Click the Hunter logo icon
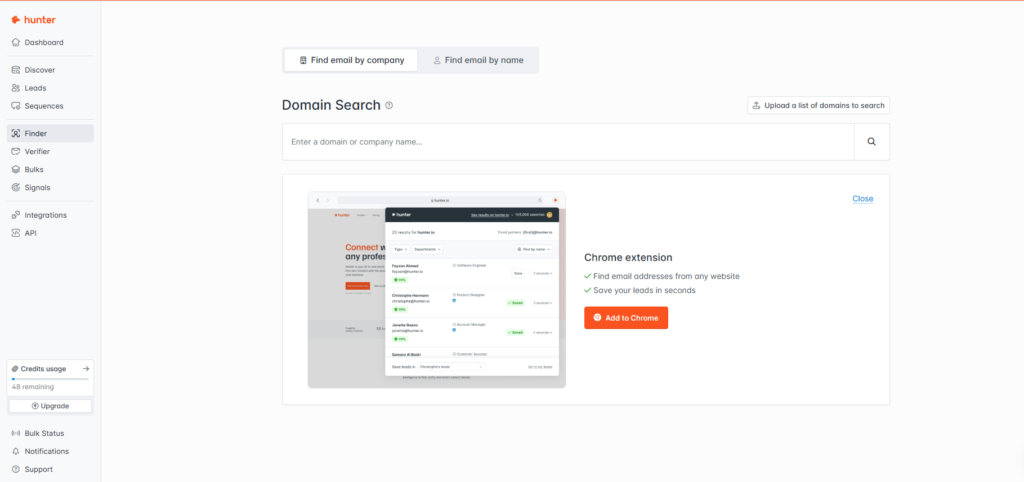 16,20
